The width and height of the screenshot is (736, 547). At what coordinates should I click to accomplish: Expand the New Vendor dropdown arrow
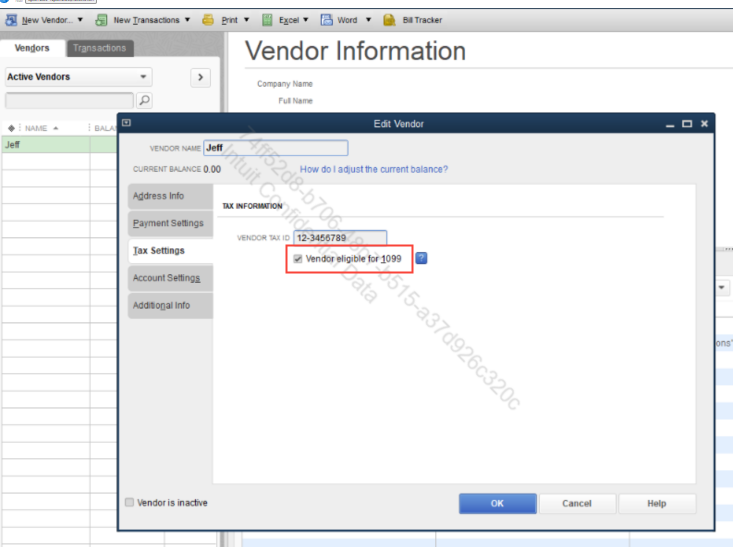tap(80, 20)
